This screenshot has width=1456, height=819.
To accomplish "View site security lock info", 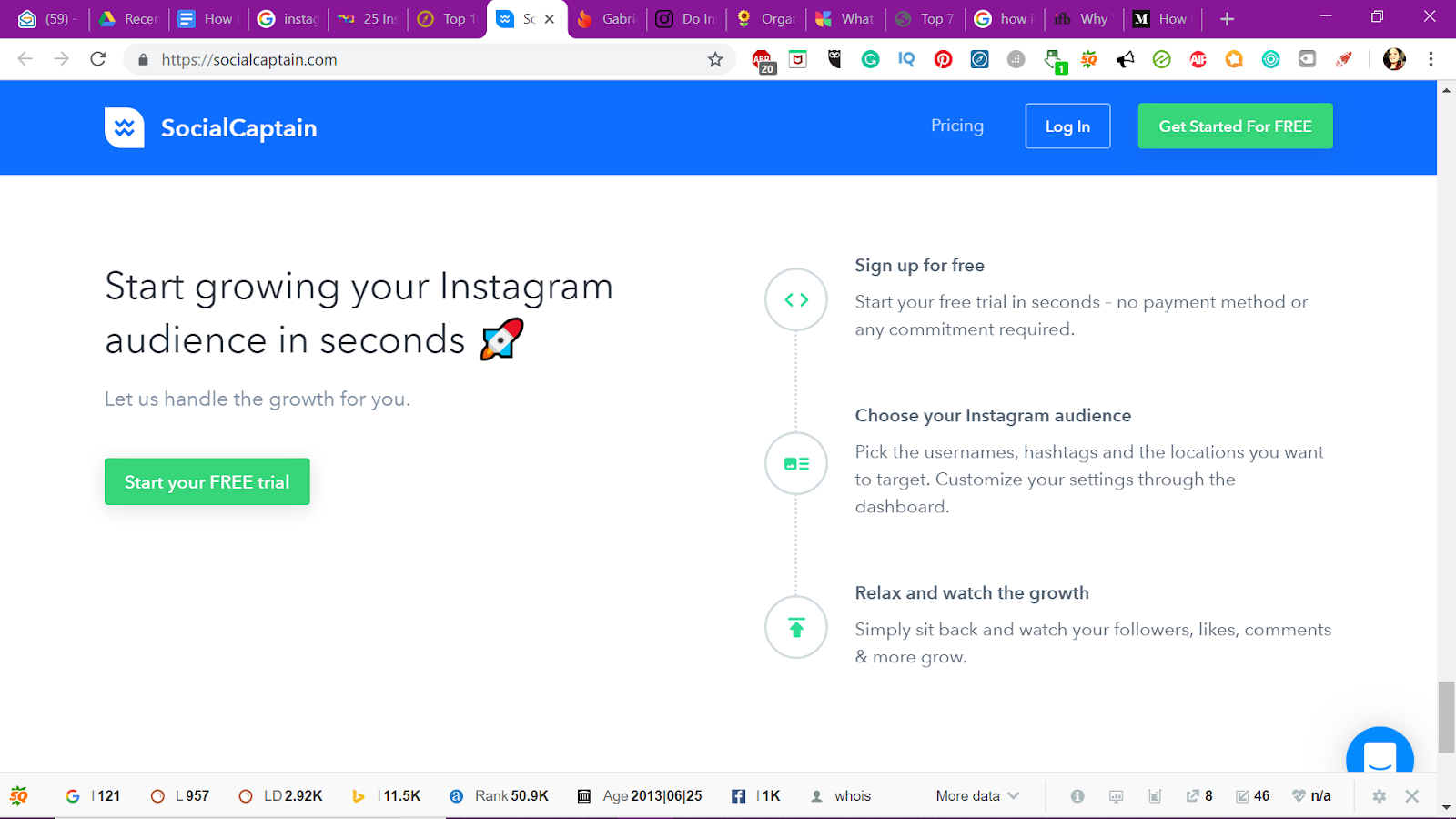I will click(143, 59).
